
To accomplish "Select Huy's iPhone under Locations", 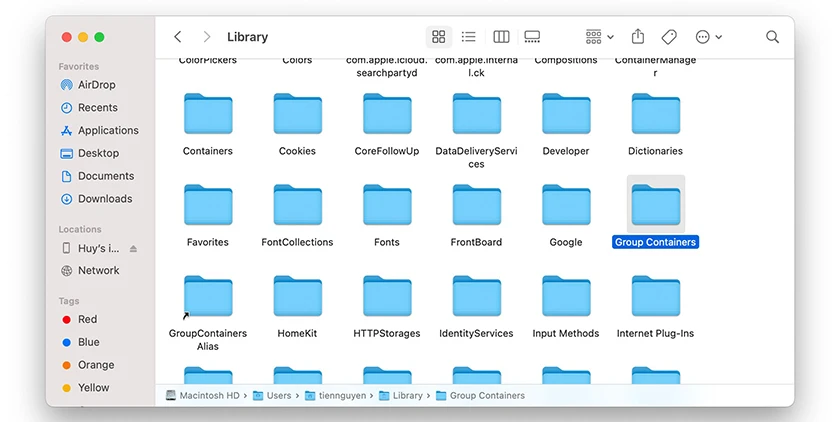I will [x=91, y=248].
